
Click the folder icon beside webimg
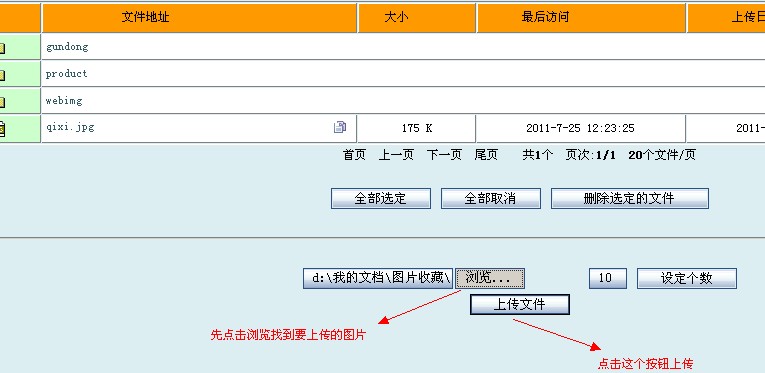pyautogui.click(x=2, y=102)
